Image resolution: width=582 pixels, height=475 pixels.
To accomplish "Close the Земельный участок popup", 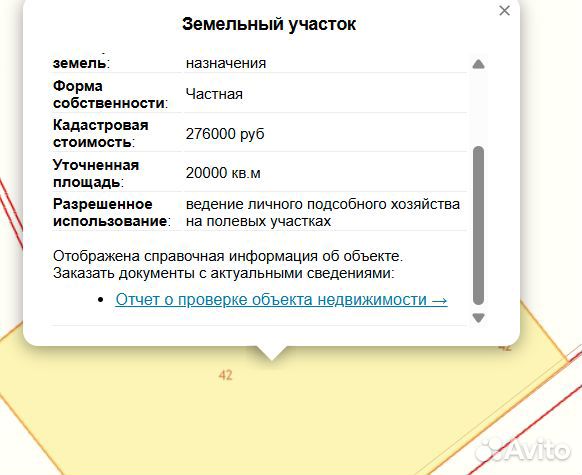I will pyautogui.click(x=504, y=11).
